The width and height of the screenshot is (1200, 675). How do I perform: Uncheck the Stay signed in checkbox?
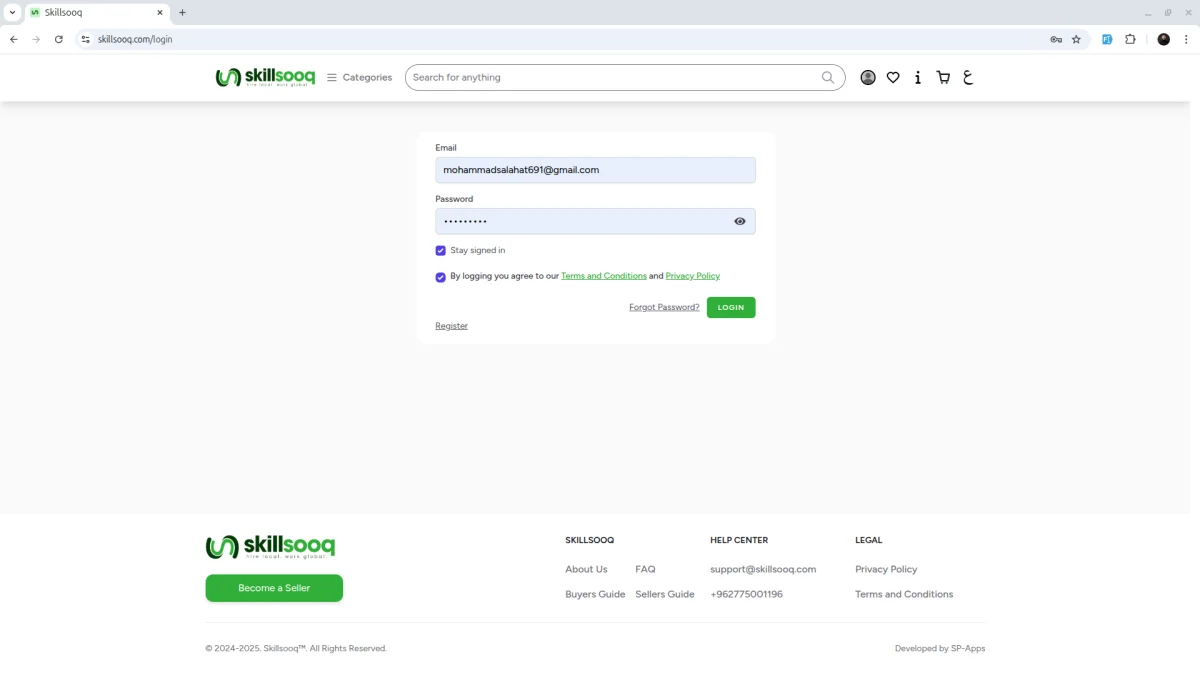440,251
